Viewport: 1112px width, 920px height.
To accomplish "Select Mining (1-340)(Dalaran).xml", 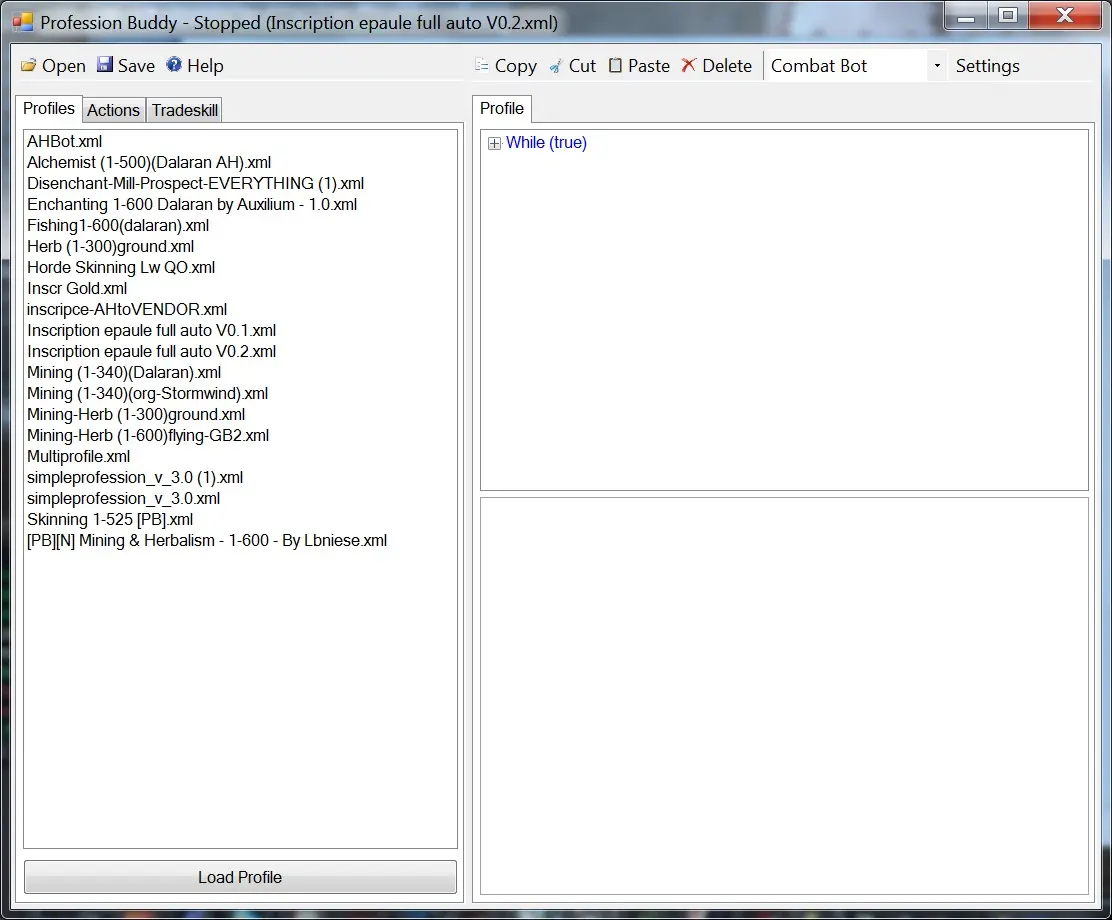I will (124, 372).
